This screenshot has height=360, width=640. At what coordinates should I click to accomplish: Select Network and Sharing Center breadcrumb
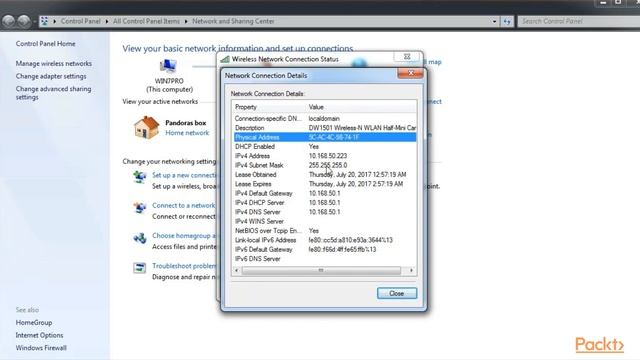pos(233,21)
